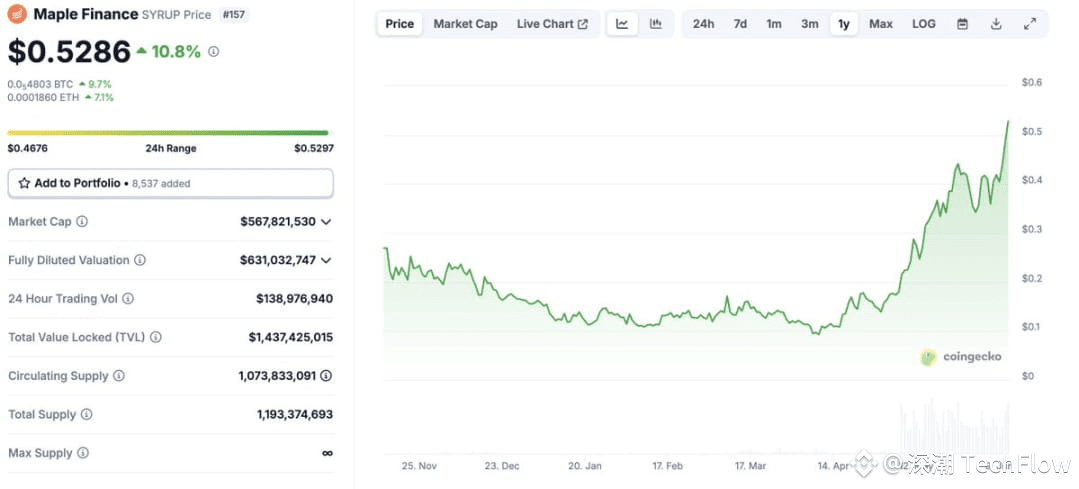The width and height of the screenshot is (1079, 489).
Task: Click the $0.5286 price text
Action: [69, 52]
